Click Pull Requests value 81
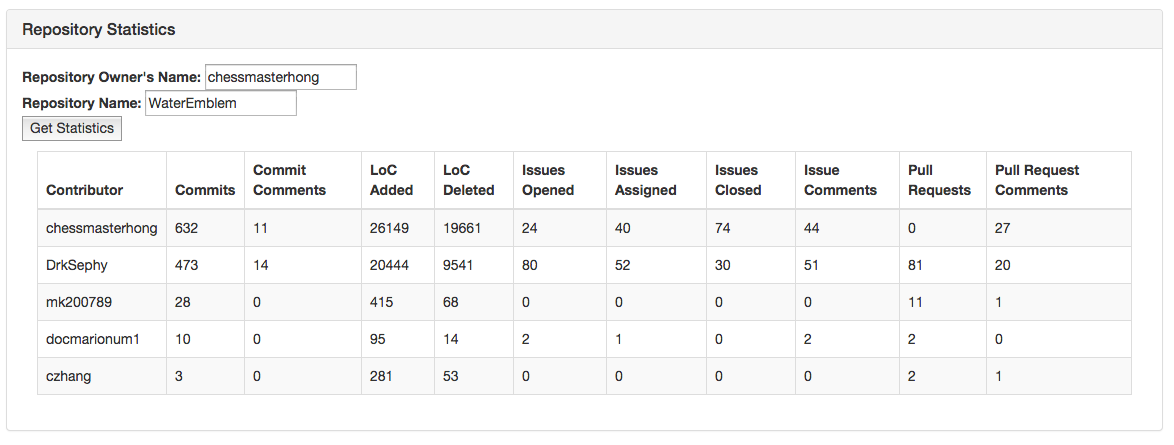1174x445 pixels. pyautogui.click(x=916, y=265)
